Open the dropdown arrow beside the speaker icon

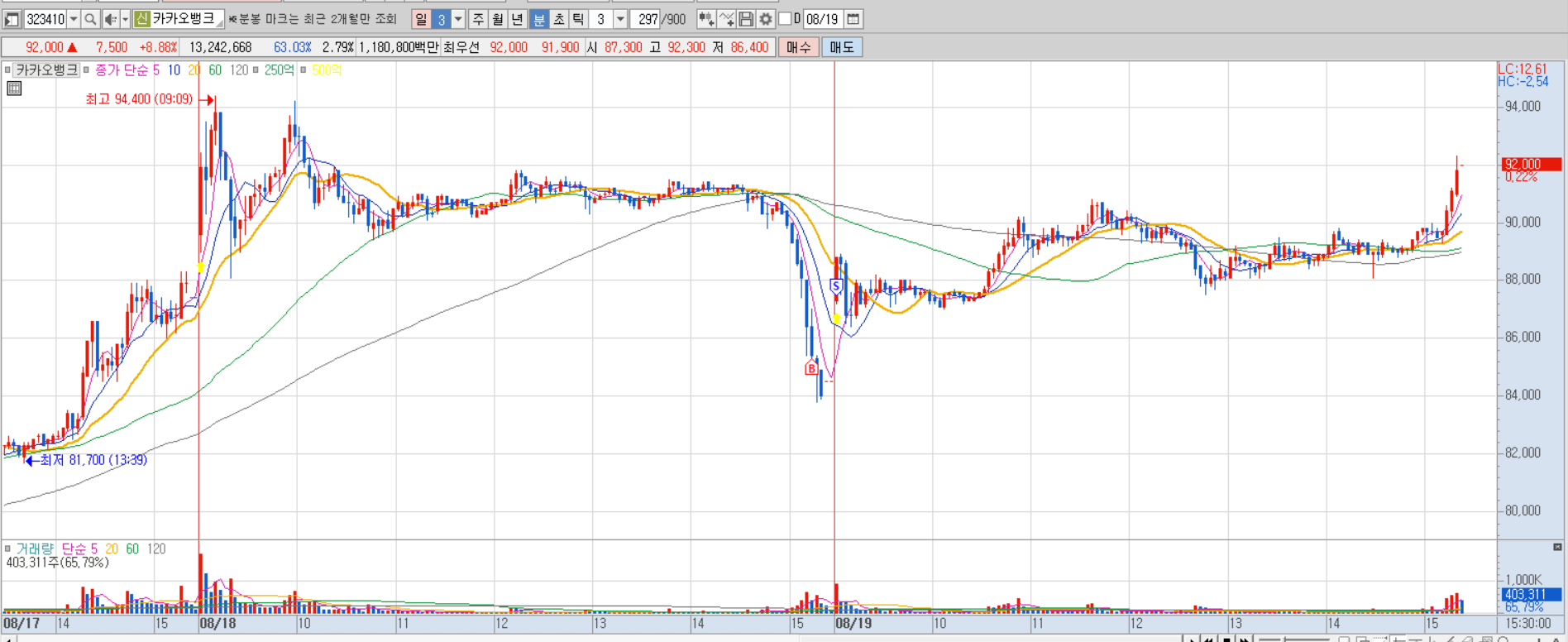click(x=126, y=19)
